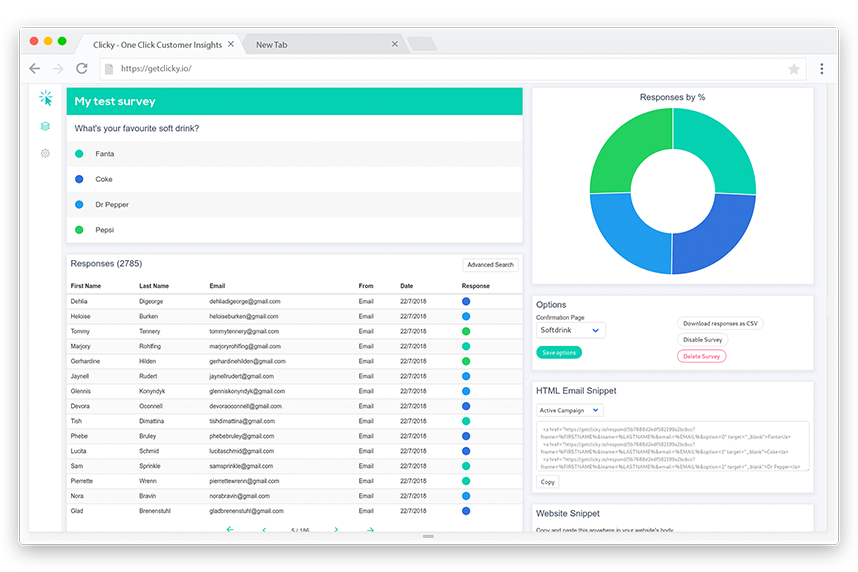858x572 pixels.
Task: Select the Fanta answer option dot
Action: pos(79,154)
